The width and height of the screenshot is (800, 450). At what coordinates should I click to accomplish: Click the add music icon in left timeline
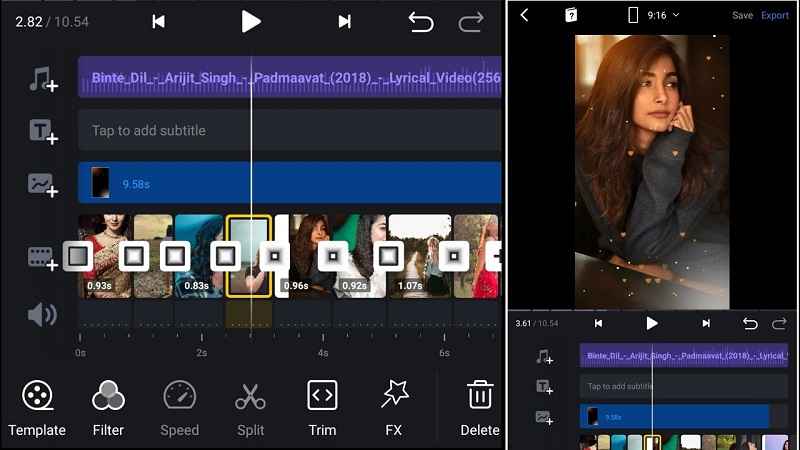click(42, 81)
